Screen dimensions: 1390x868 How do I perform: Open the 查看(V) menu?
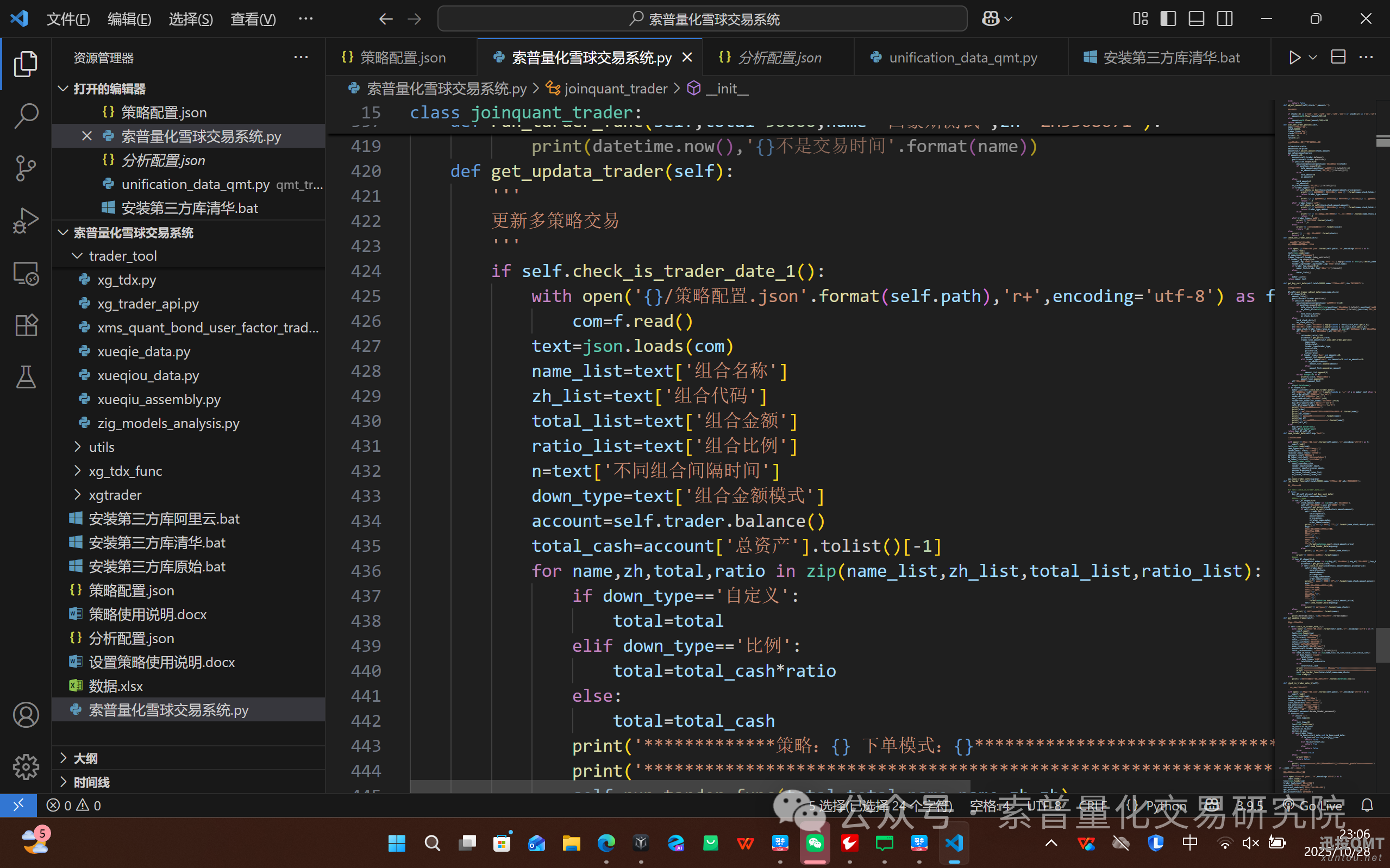coord(252,18)
